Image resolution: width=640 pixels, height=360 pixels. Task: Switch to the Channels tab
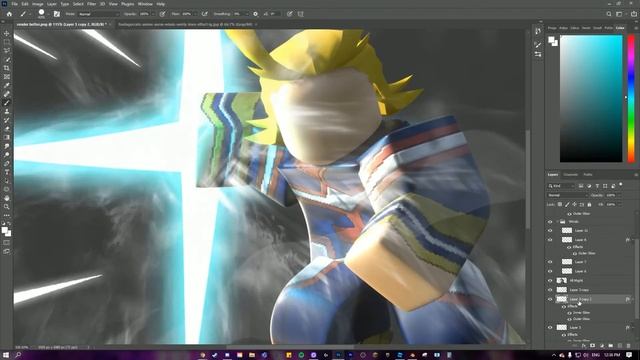coord(571,175)
